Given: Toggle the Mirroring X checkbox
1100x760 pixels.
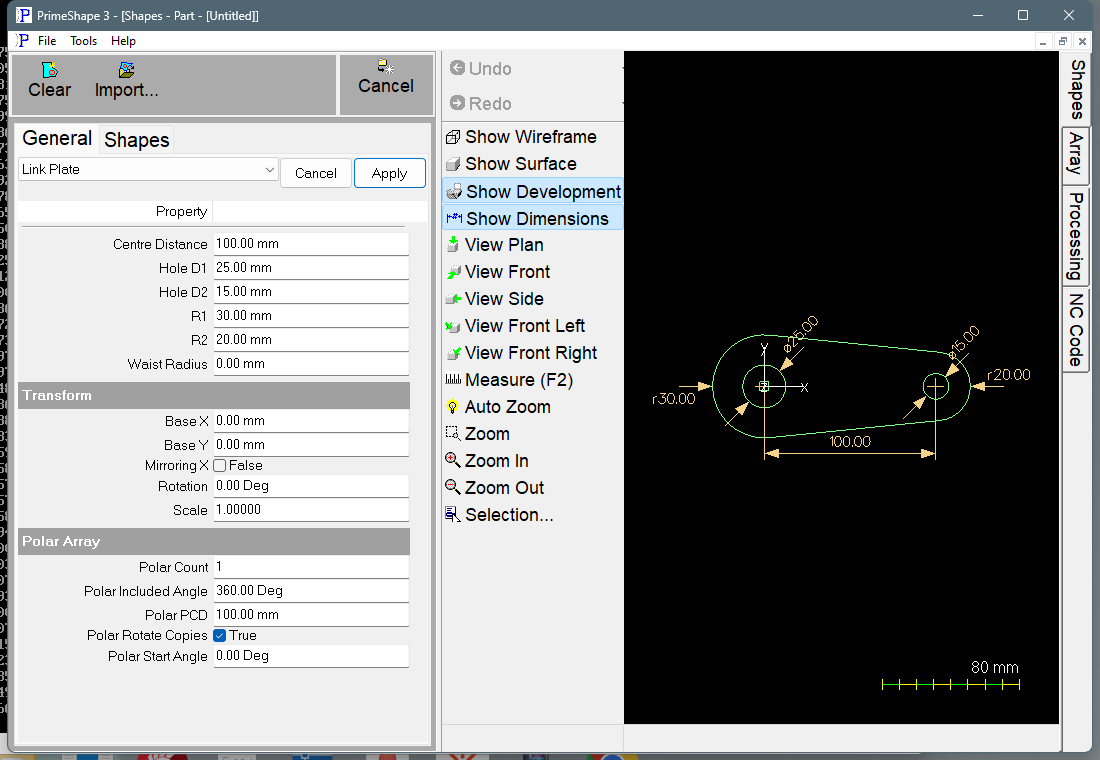Looking at the screenshot, I should click(220, 465).
